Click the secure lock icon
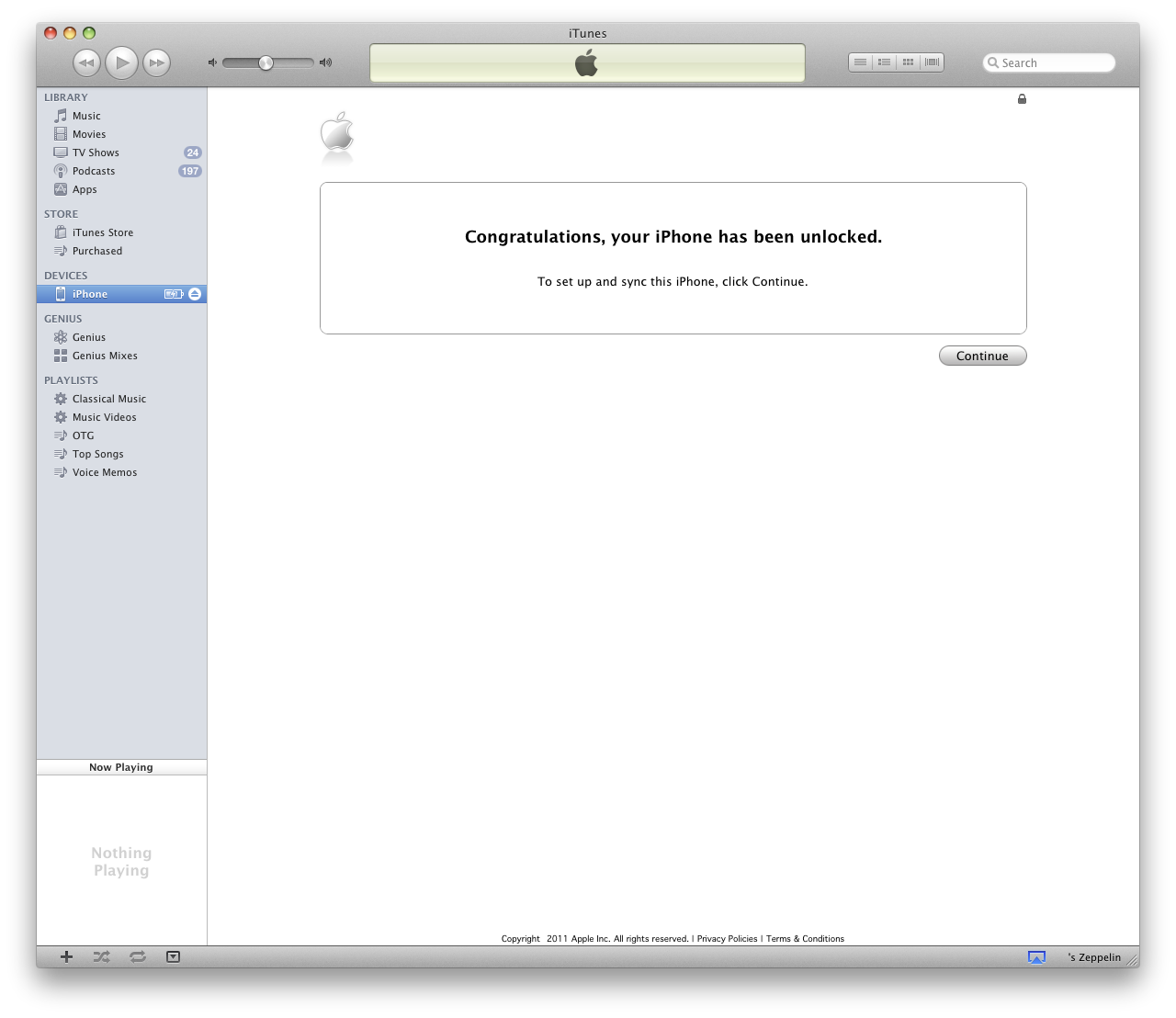Image resolution: width=1176 pixels, height=1018 pixels. [x=1022, y=99]
